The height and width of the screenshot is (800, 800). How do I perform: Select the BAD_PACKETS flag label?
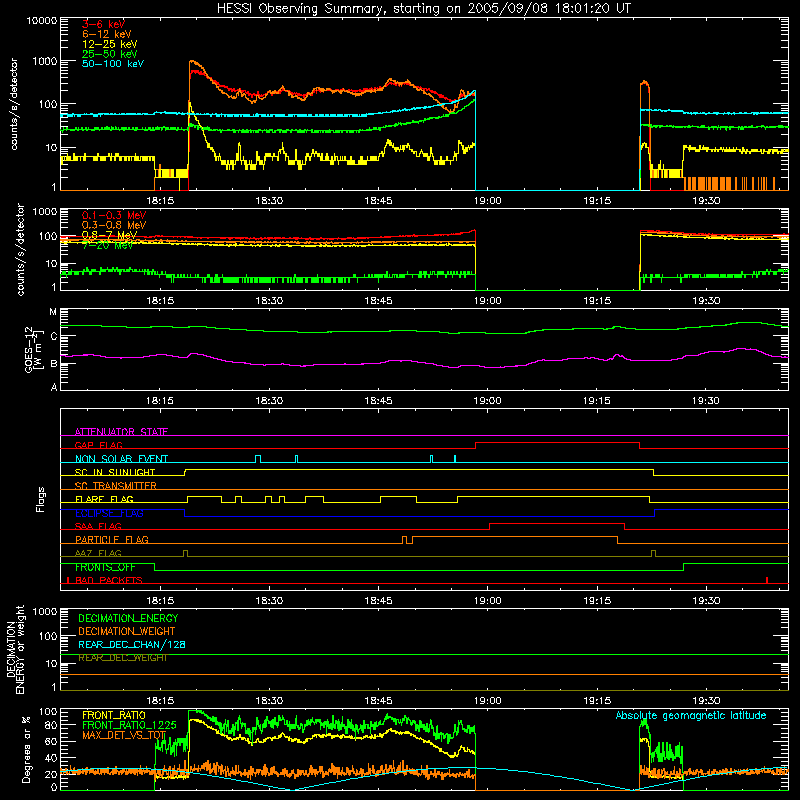pyautogui.click(x=109, y=580)
